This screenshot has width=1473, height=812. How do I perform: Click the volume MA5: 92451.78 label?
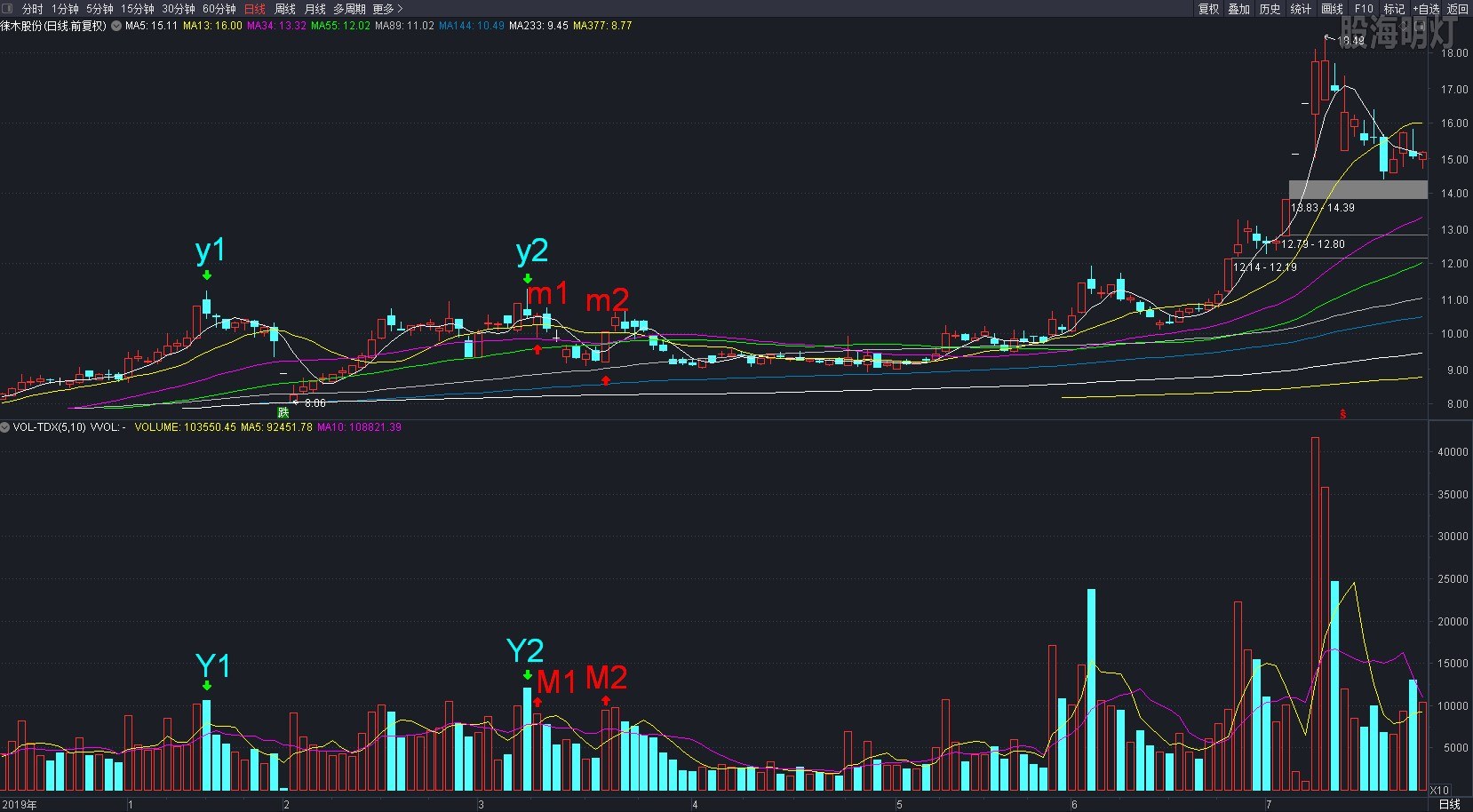click(x=276, y=427)
